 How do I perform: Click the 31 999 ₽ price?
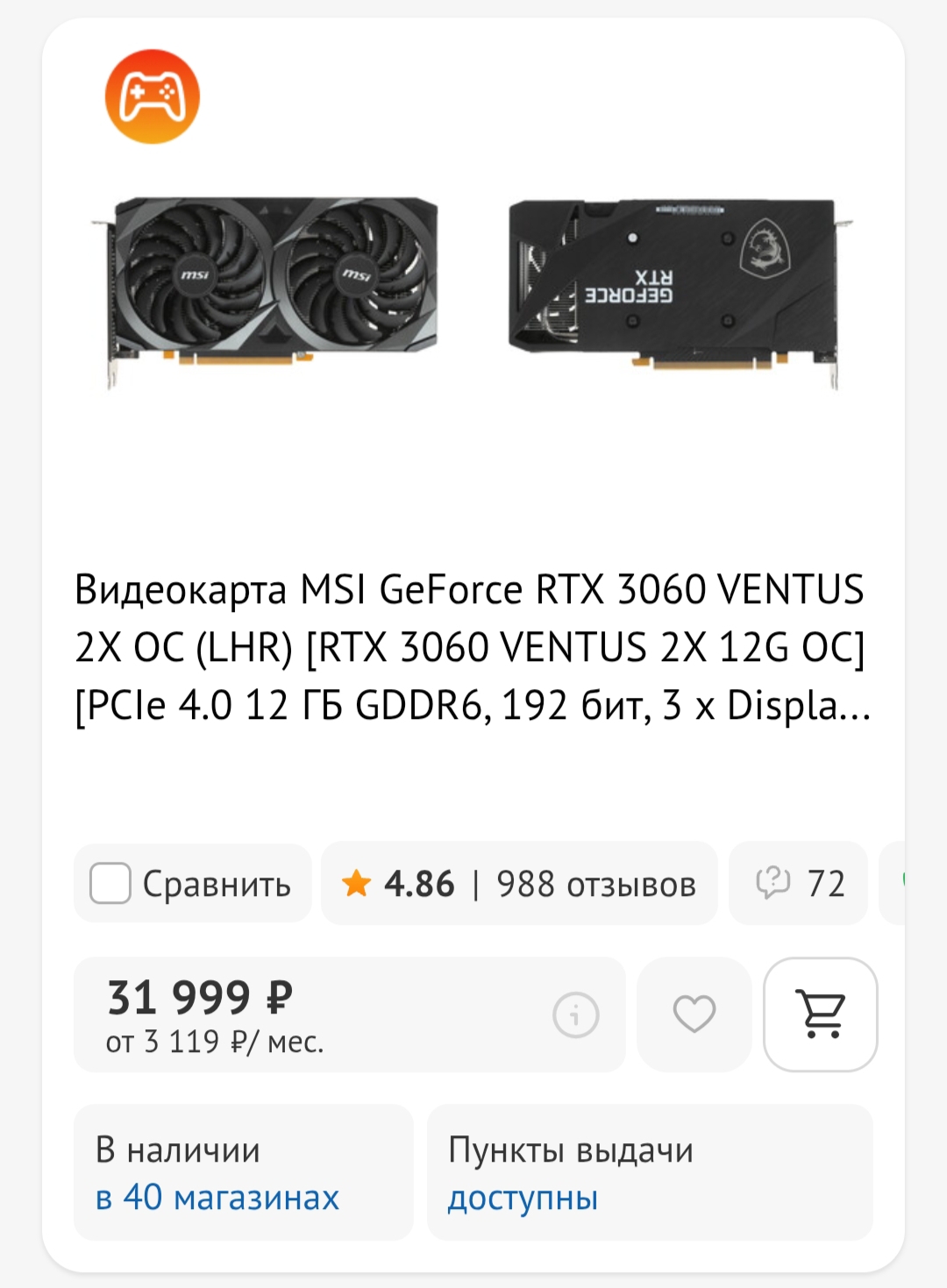point(200,997)
